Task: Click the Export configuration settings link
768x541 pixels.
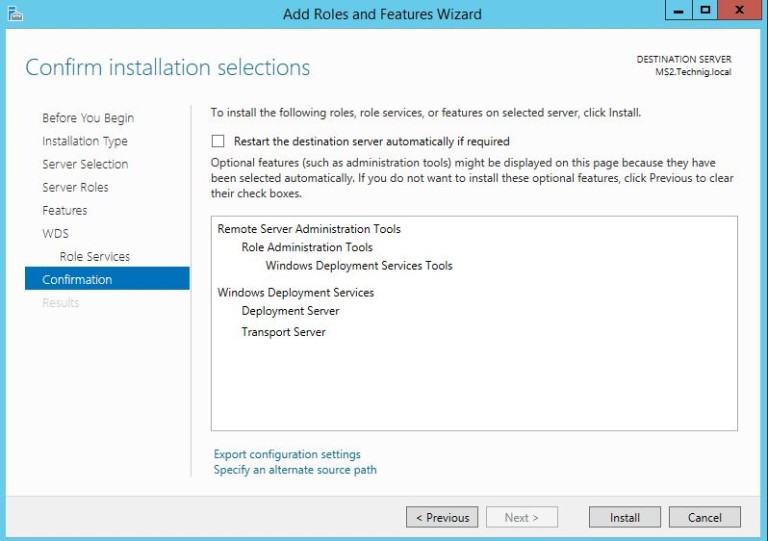Action: (287, 454)
